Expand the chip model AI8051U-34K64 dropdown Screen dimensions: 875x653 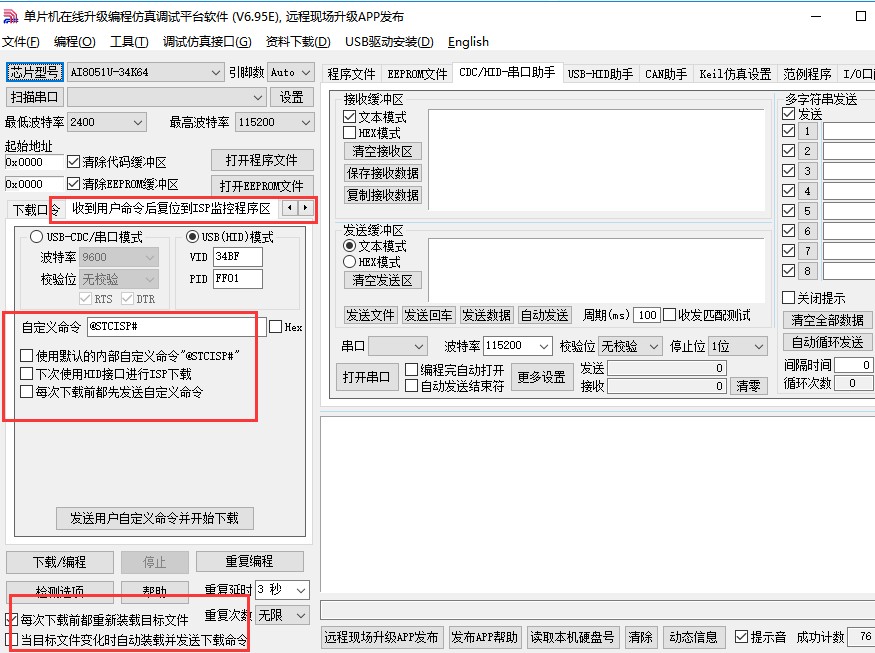tap(216, 73)
